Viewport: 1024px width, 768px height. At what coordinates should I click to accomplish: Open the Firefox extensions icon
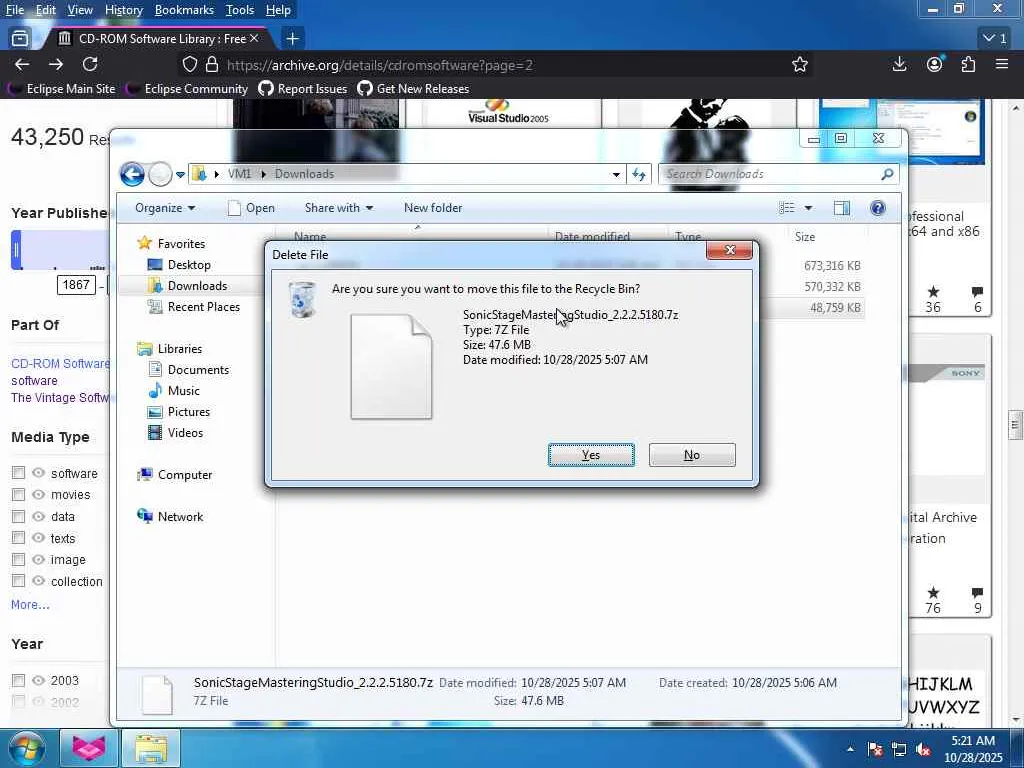click(968, 64)
